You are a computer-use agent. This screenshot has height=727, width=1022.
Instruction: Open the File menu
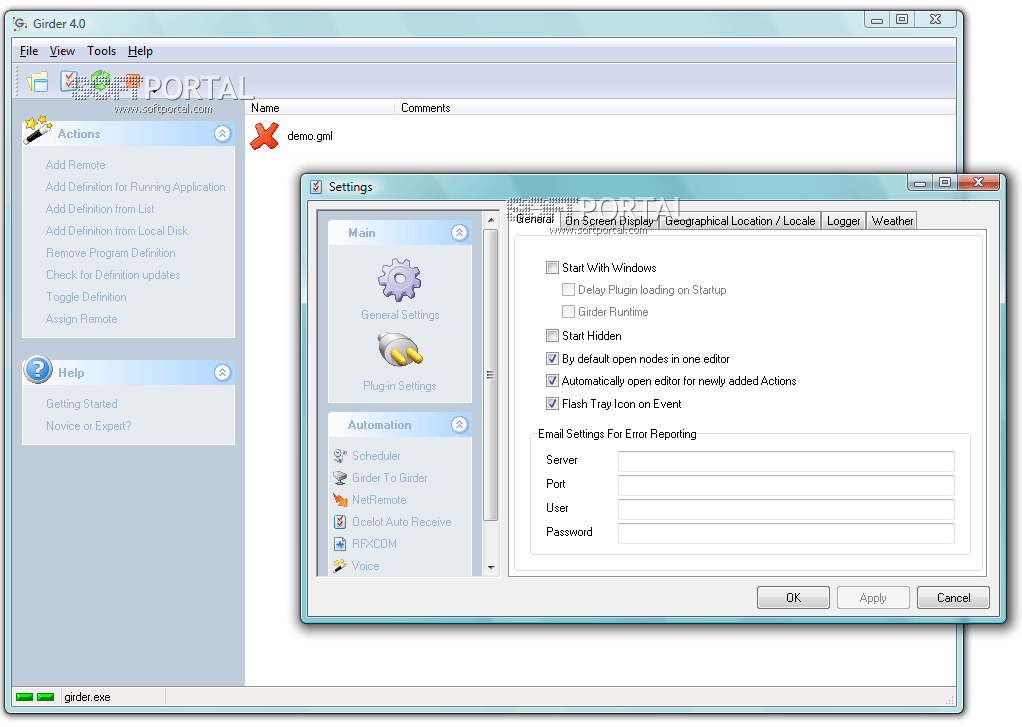29,51
